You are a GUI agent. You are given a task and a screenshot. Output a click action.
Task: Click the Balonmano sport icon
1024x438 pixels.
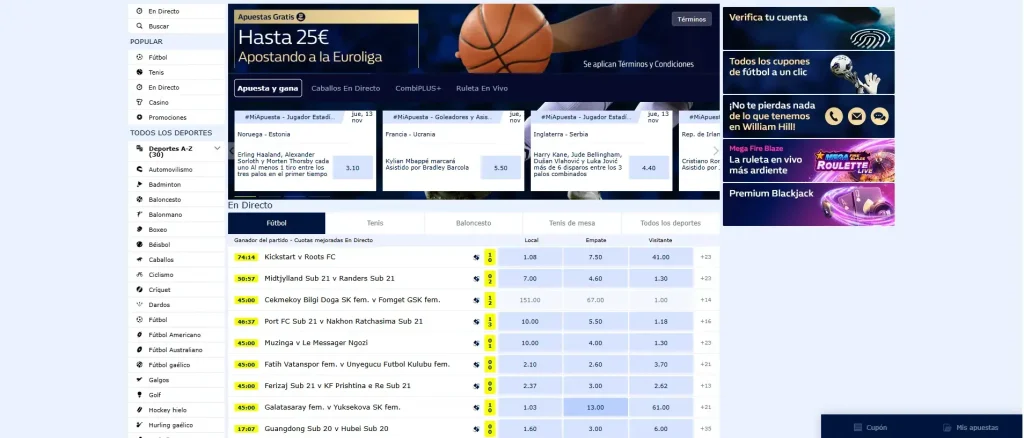pos(139,214)
